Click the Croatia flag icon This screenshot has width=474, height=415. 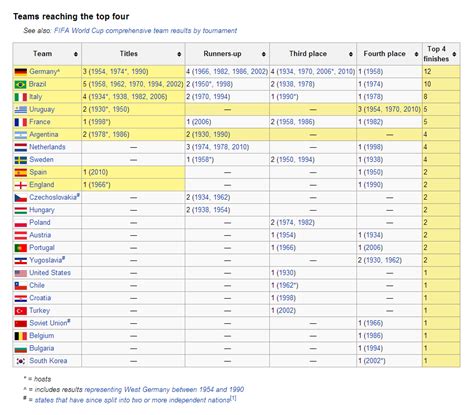coord(21,298)
